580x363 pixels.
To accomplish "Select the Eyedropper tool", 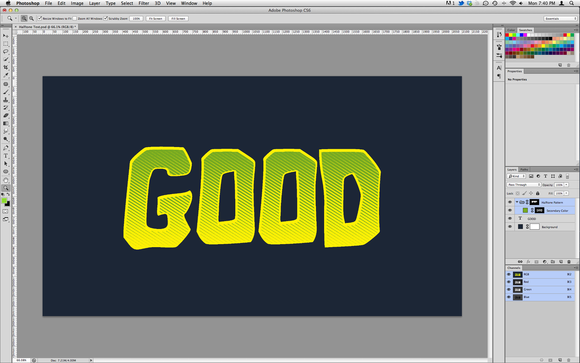I will [6, 75].
